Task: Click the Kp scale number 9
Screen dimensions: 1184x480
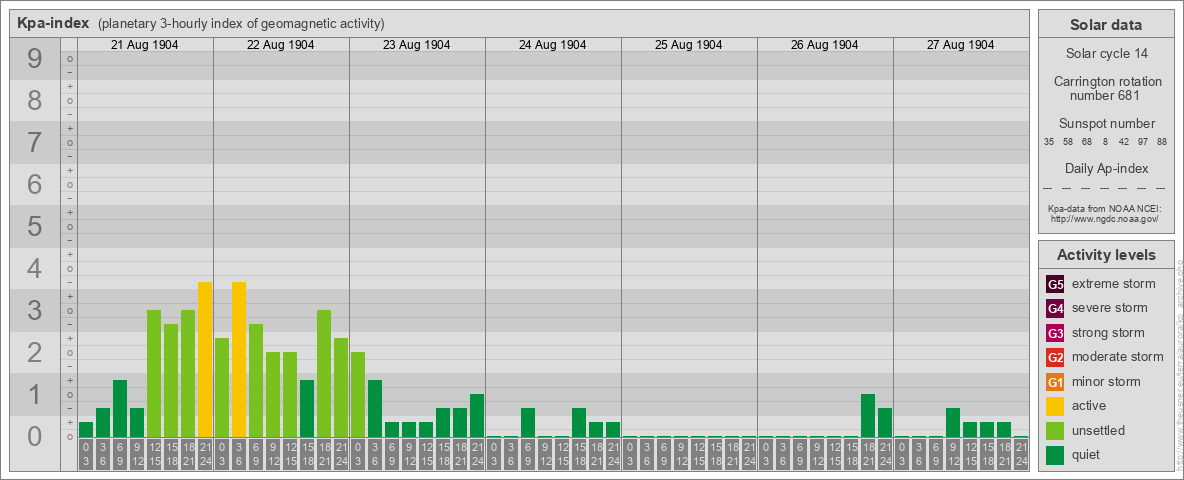Action: pyautogui.click(x=35, y=59)
